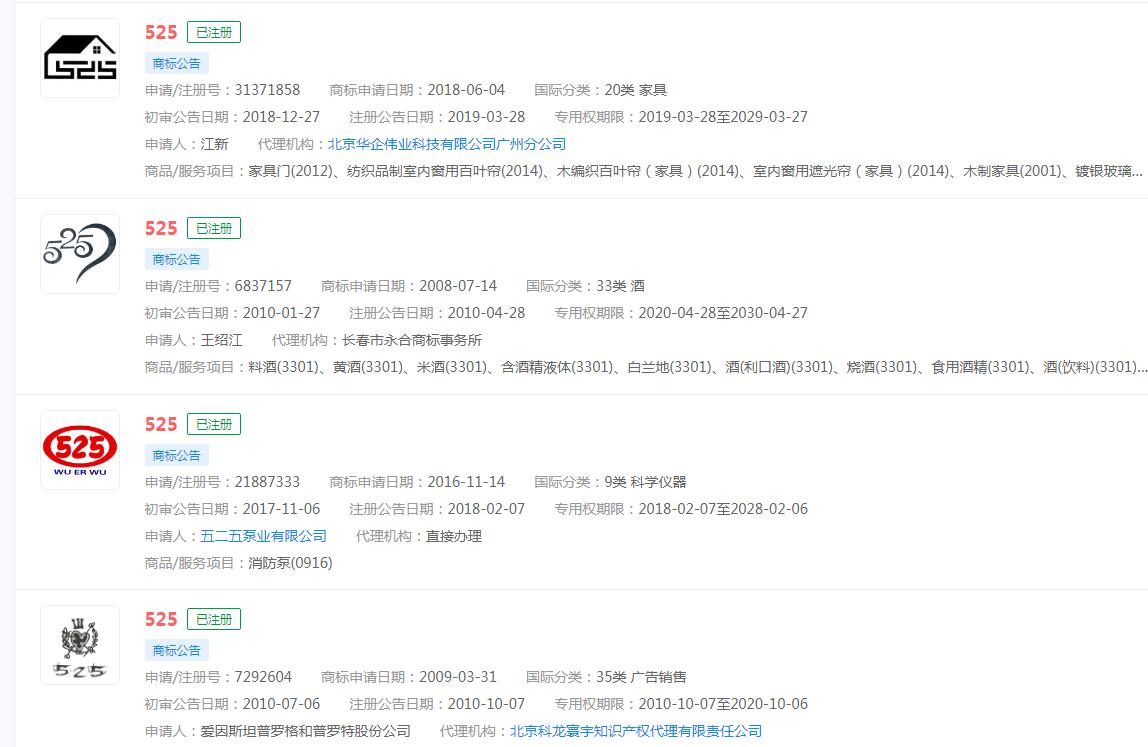Screen dimensions: 1148x747
Task: Open 商标公告 tag for registration 7292604
Action: pos(176,650)
